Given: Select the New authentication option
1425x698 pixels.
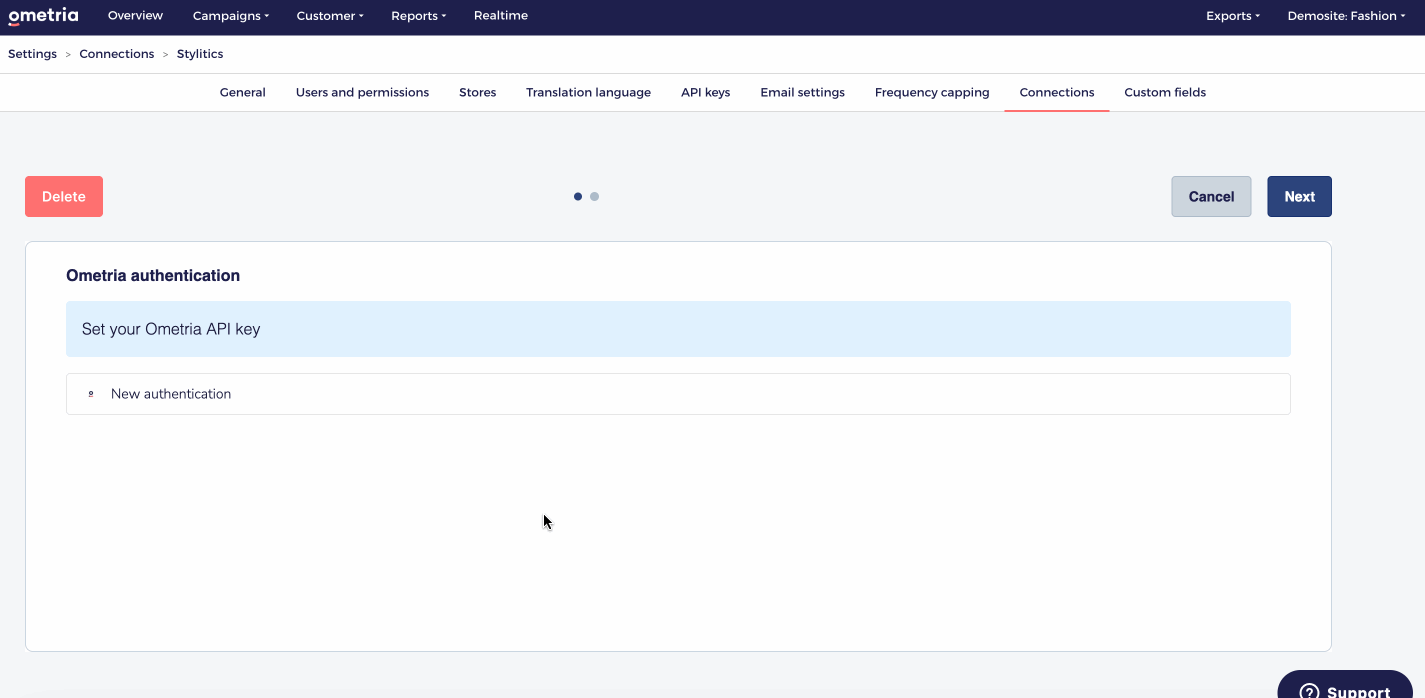Looking at the screenshot, I should (x=678, y=394).
